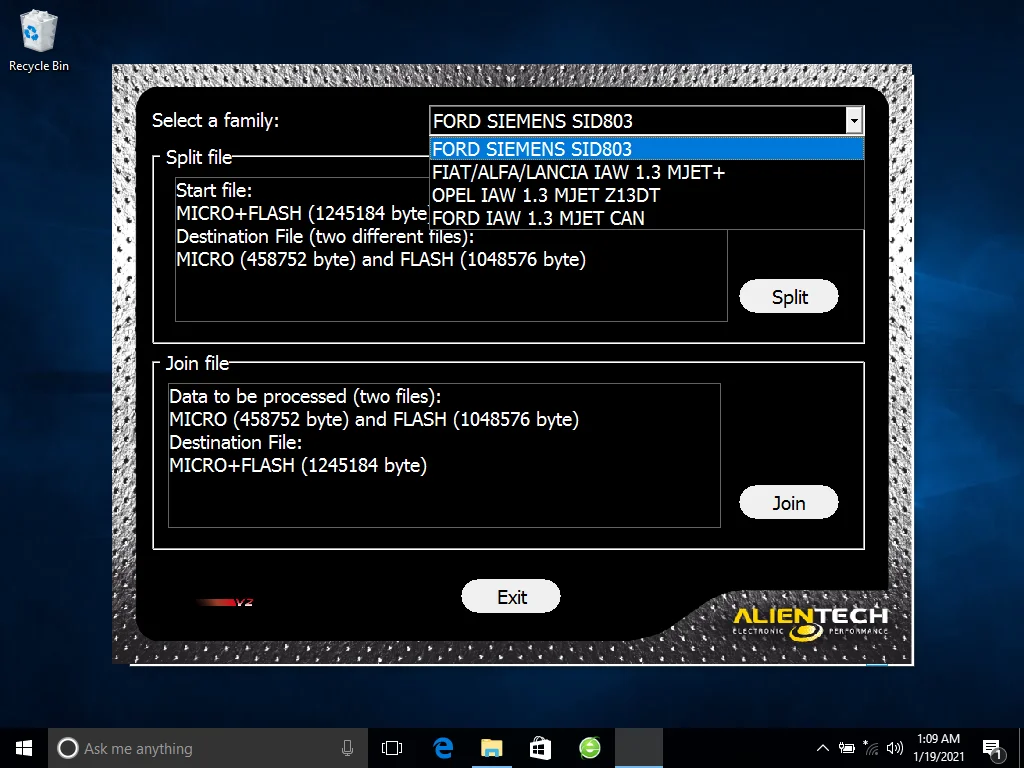Open network Wi-Fi tray icon
1024x768 pixels.
871,748
